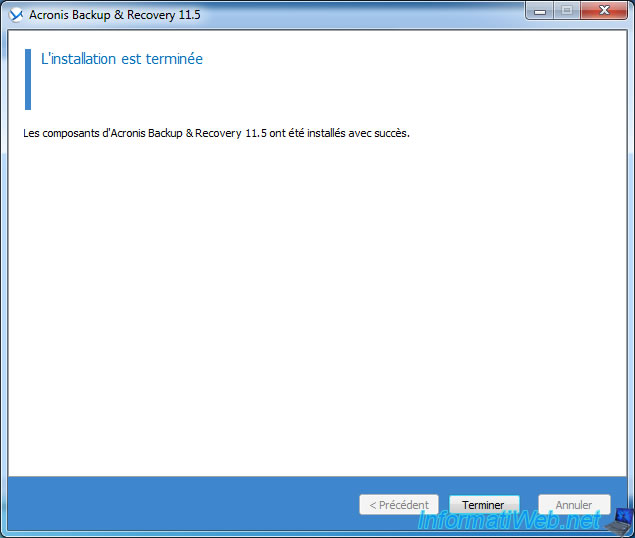Screen dimensions: 635x538
Task: Click the greyed-out Précédent button
Action: pyautogui.click(x=398, y=505)
